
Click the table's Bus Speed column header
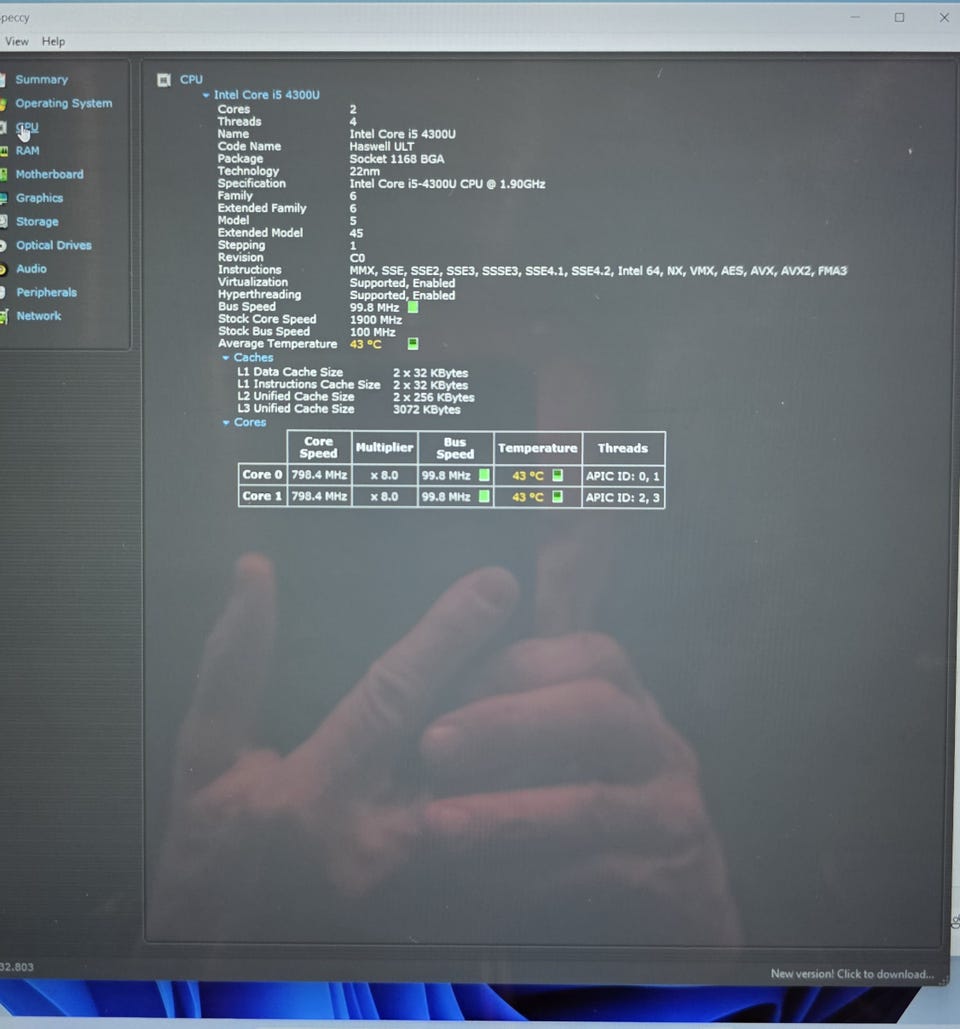[455, 448]
